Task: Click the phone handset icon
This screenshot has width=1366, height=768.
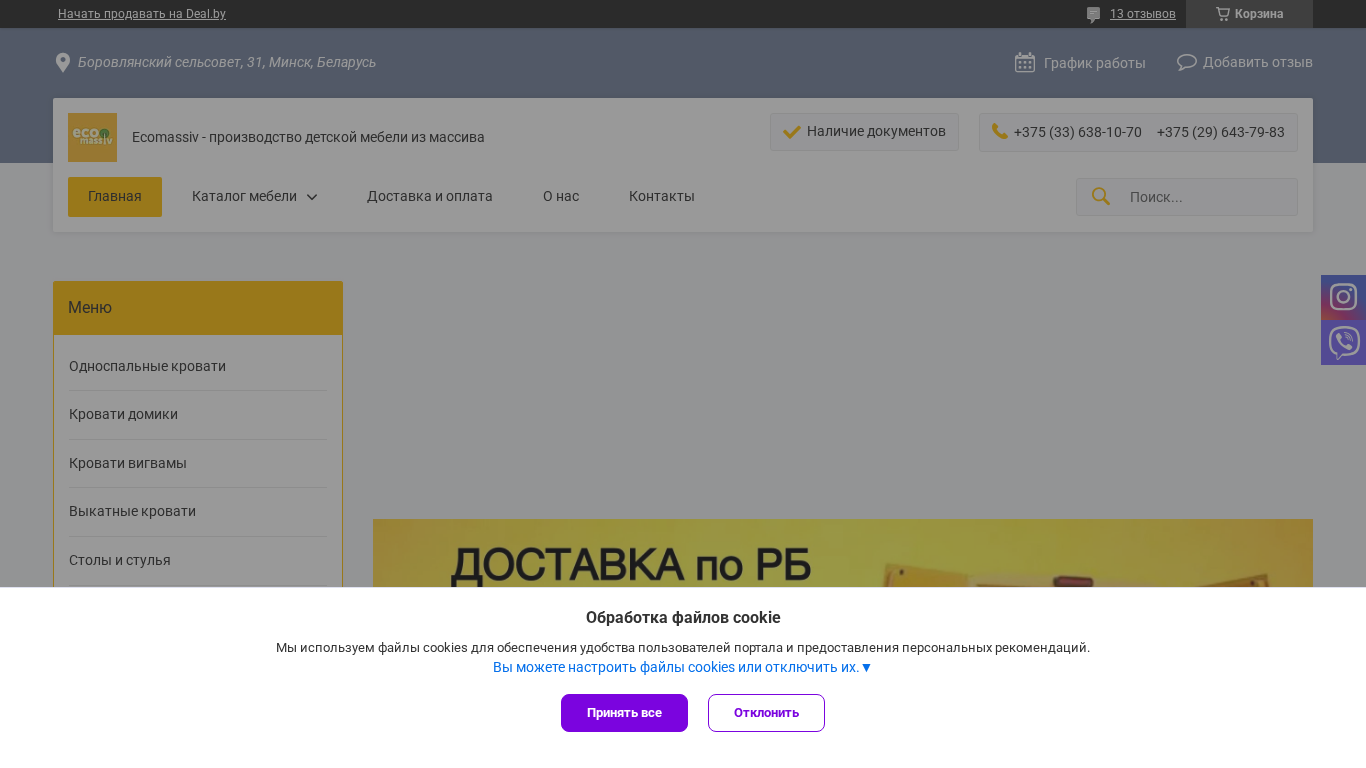Action: click(999, 131)
